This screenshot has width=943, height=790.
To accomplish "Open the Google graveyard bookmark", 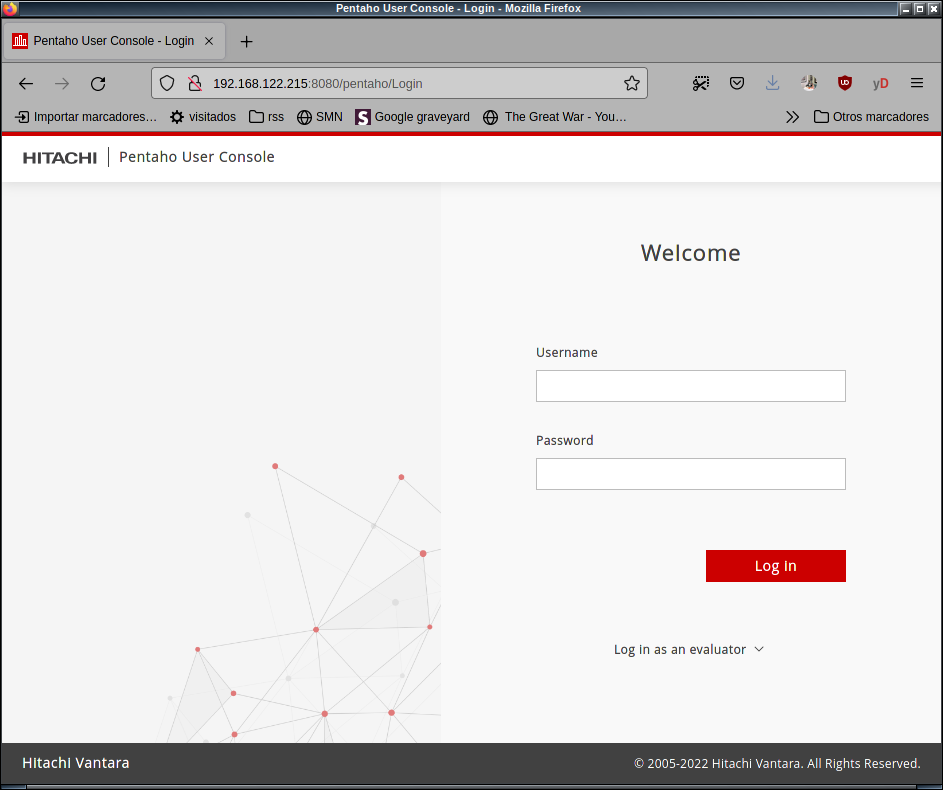I will [413, 117].
